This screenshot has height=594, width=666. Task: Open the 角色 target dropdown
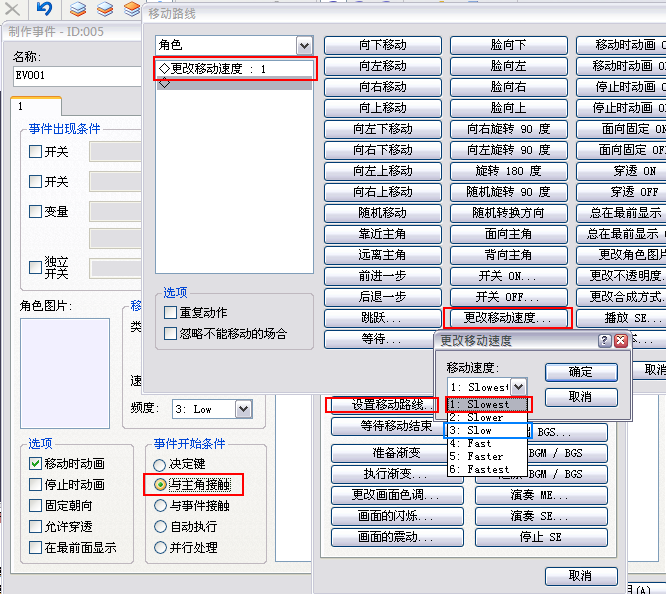(x=304, y=45)
